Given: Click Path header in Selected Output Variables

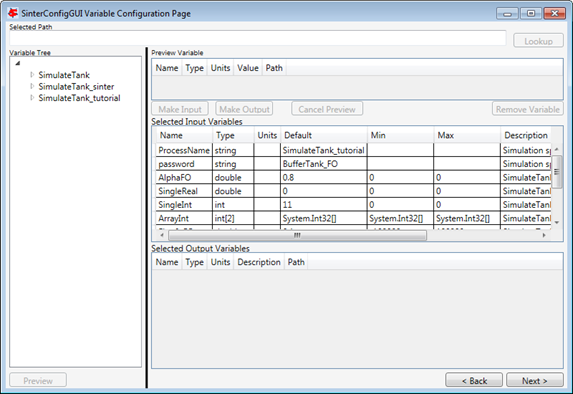Looking at the screenshot, I should point(296,262).
